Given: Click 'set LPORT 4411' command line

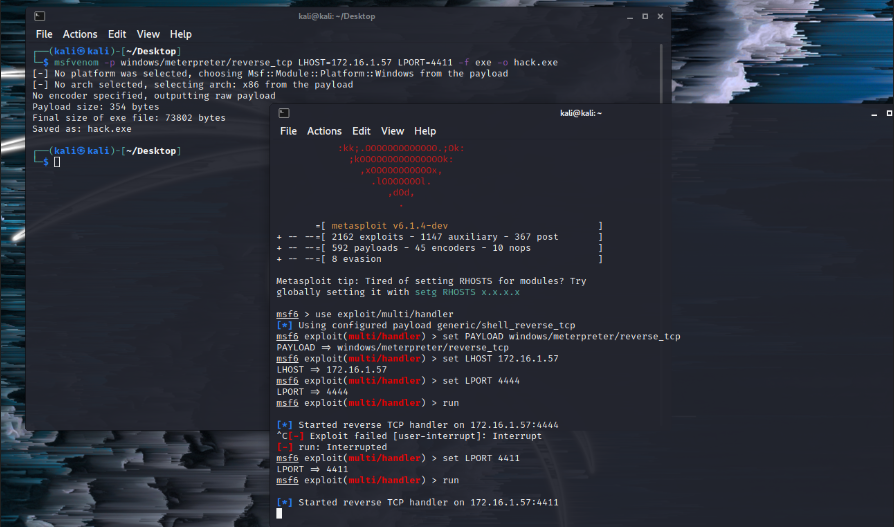Looking at the screenshot, I should point(481,458).
